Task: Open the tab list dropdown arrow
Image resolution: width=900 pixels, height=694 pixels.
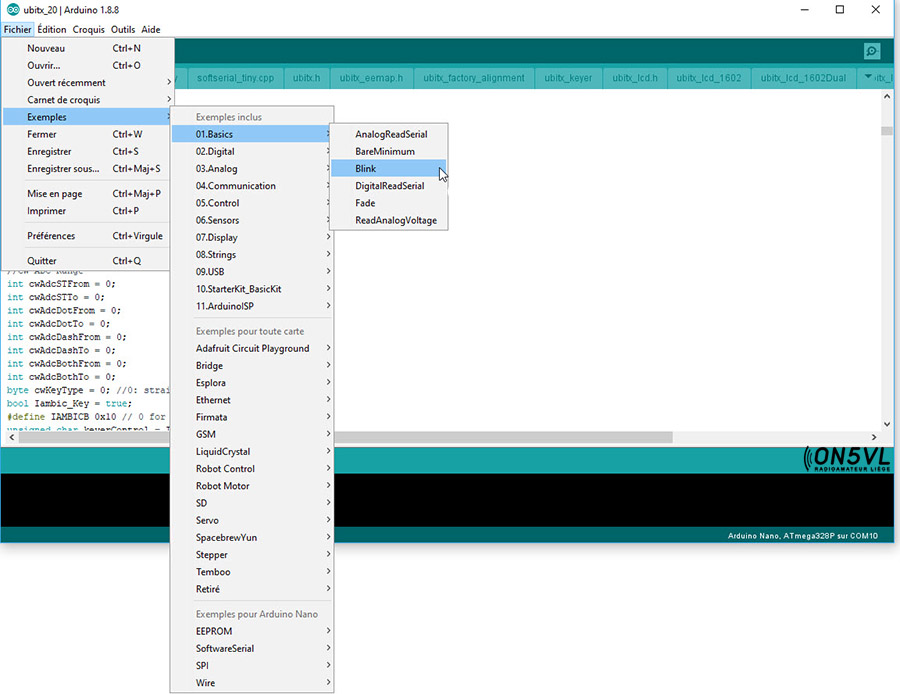Action: pyautogui.click(x=868, y=77)
